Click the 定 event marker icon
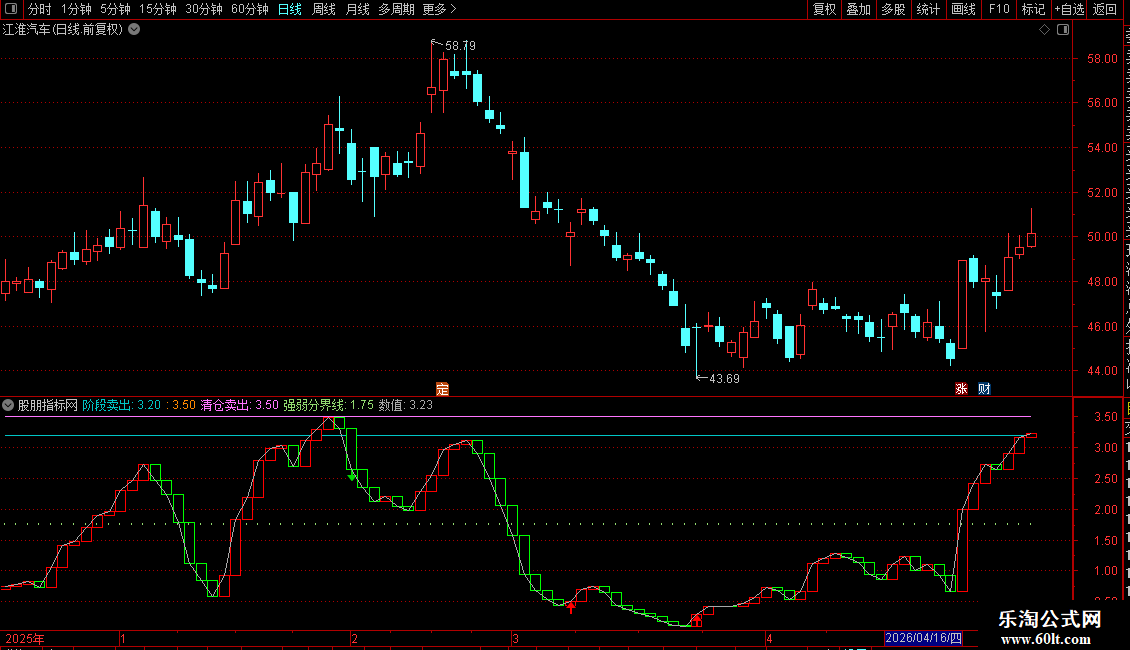The width and height of the screenshot is (1130, 650). (x=442, y=389)
